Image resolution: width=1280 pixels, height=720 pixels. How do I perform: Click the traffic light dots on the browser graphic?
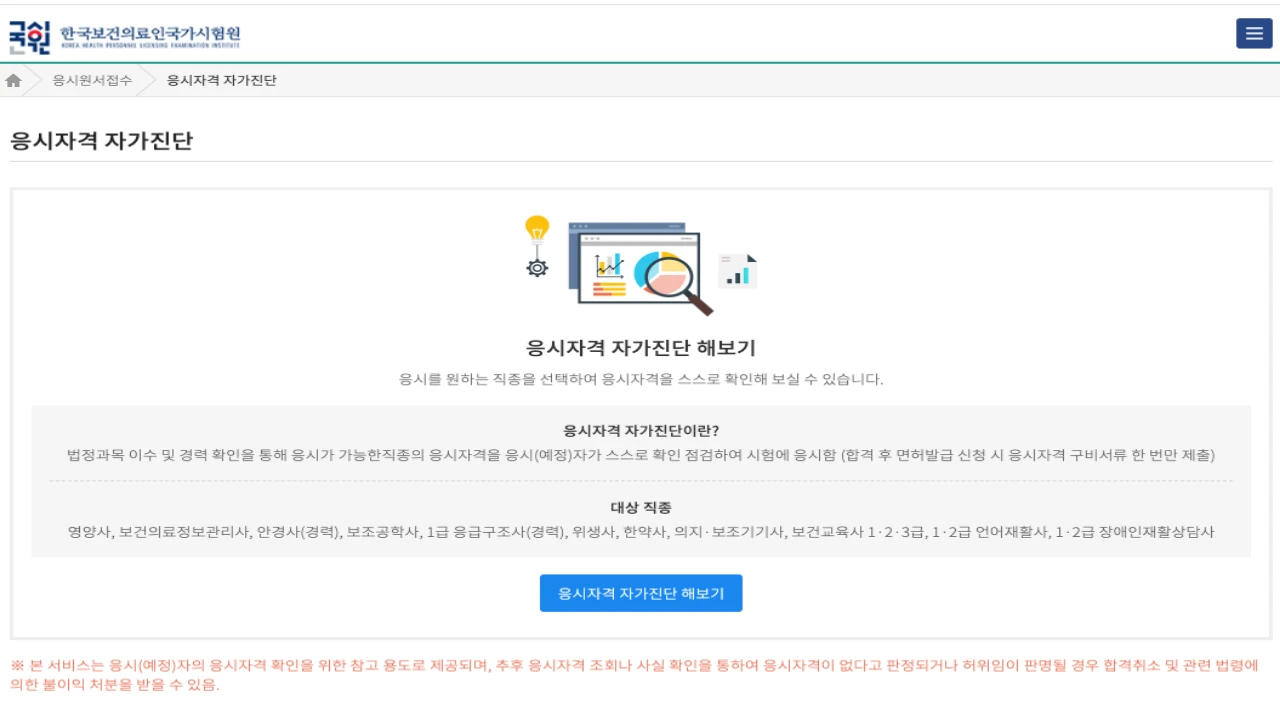pos(592,238)
